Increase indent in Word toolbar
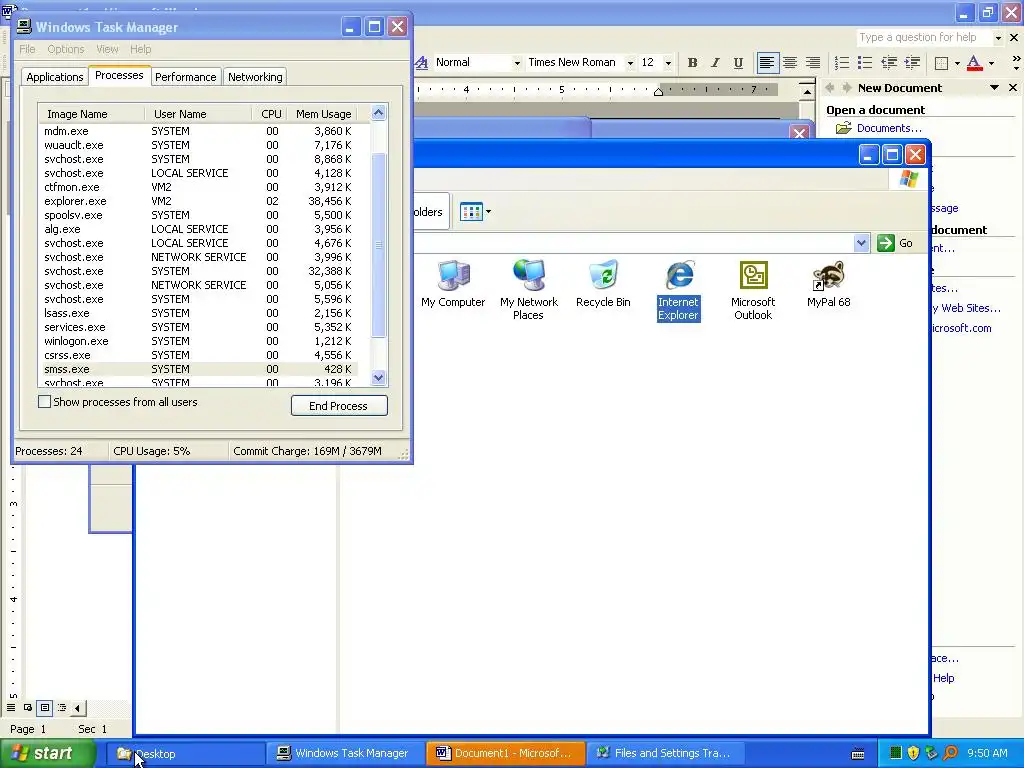Viewport: 1024px width, 768px height. coord(912,63)
